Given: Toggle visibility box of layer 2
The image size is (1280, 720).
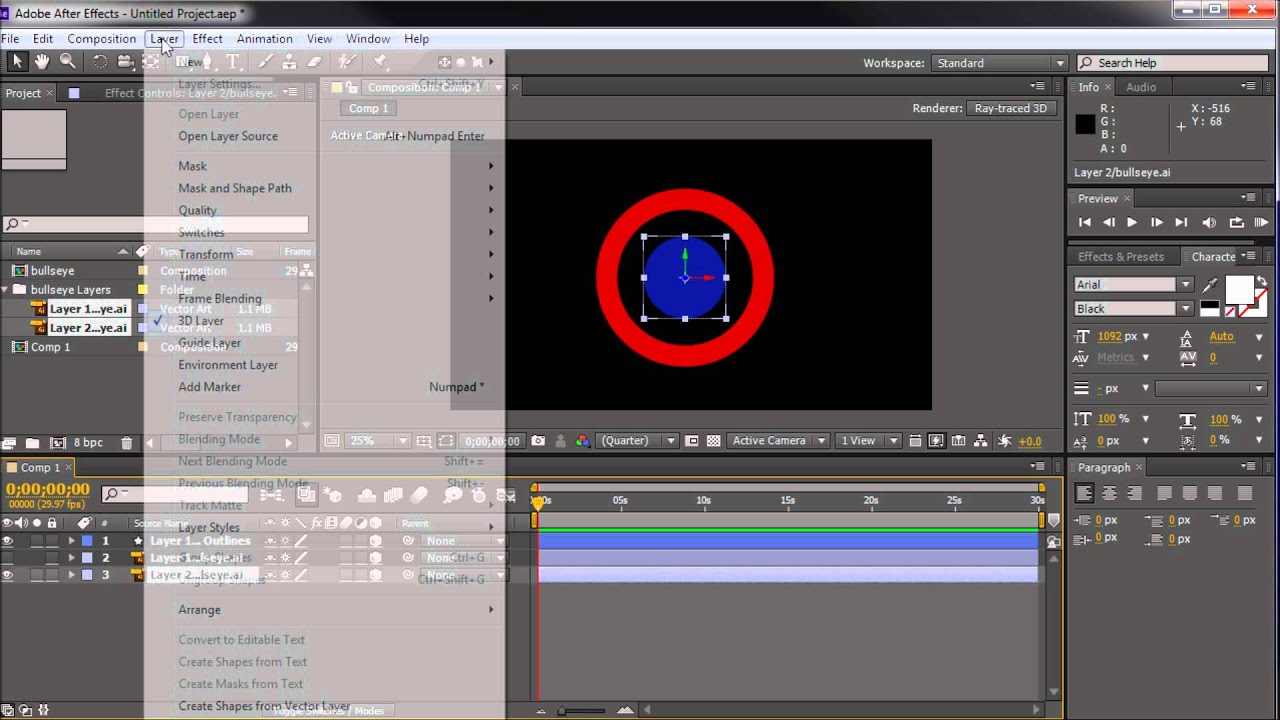Looking at the screenshot, I should (x=8, y=558).
